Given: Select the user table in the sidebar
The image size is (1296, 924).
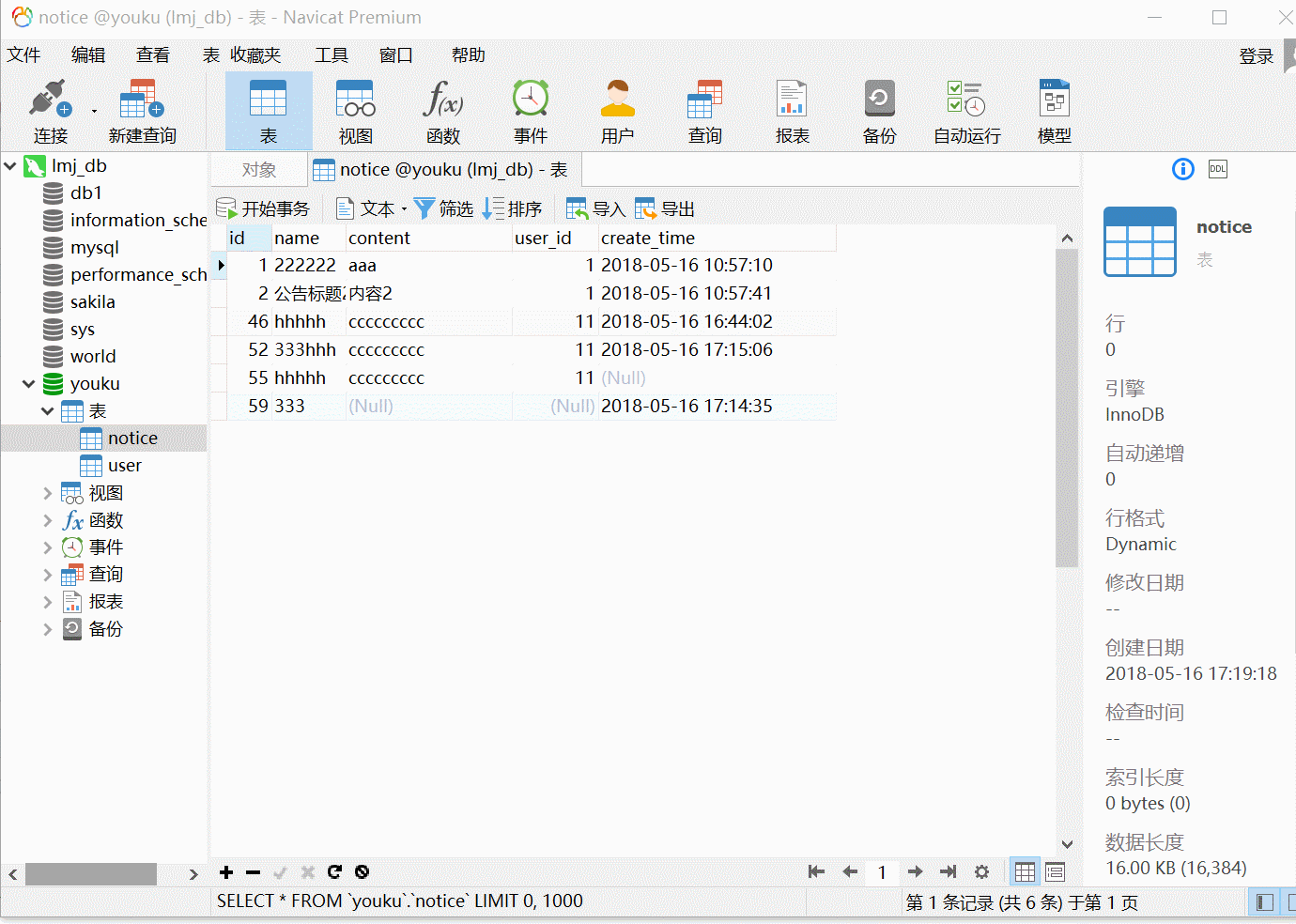Looking at the screenshot, I should [x=123, y=465].
